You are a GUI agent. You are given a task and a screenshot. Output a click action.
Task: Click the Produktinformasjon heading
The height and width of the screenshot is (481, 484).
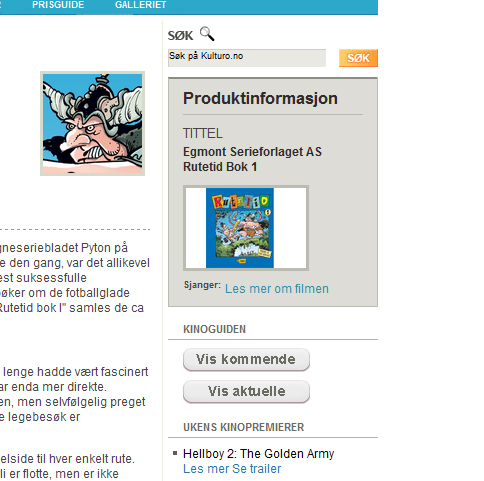tap(260, 98)
